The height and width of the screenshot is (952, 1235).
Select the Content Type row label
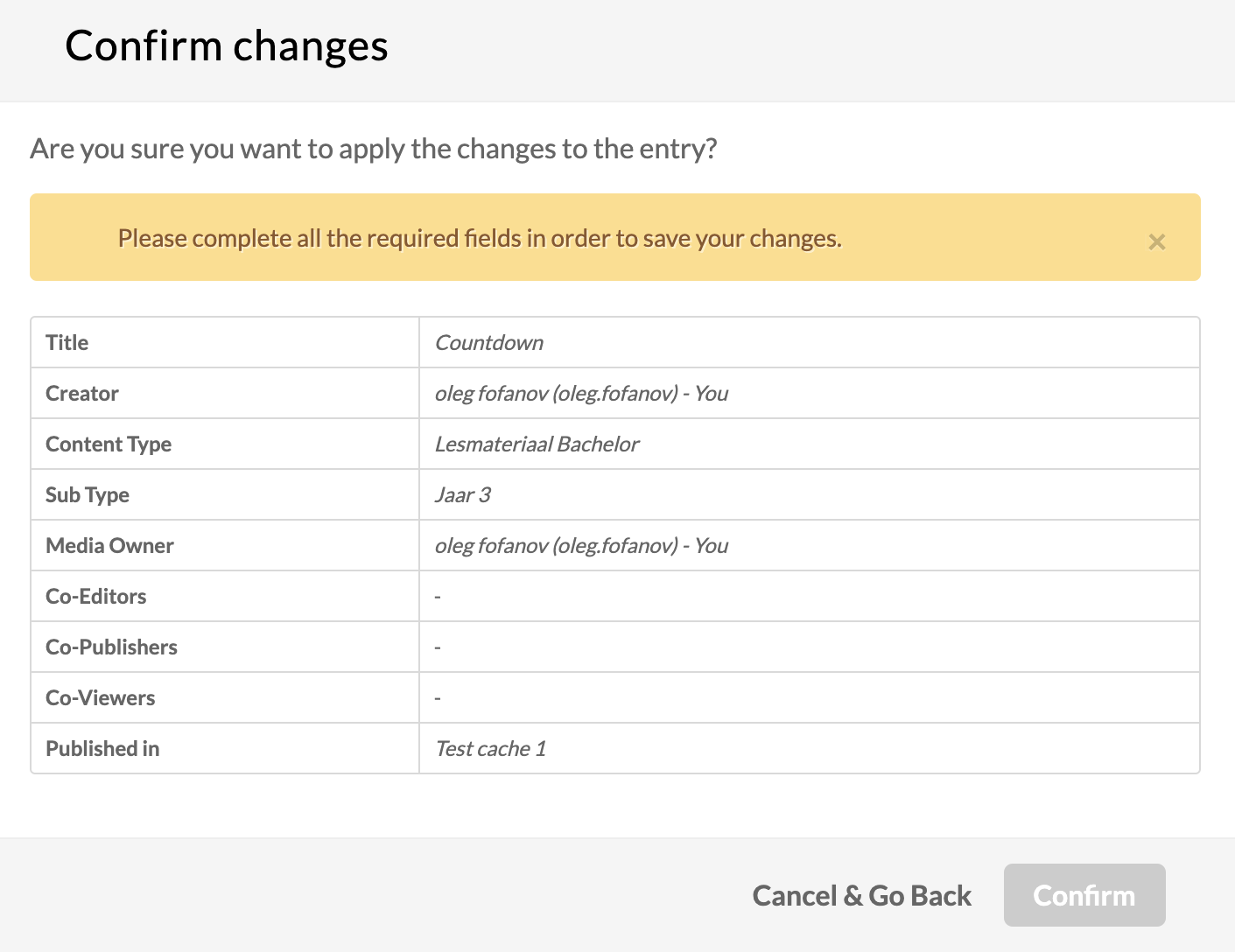coord(109,444)
